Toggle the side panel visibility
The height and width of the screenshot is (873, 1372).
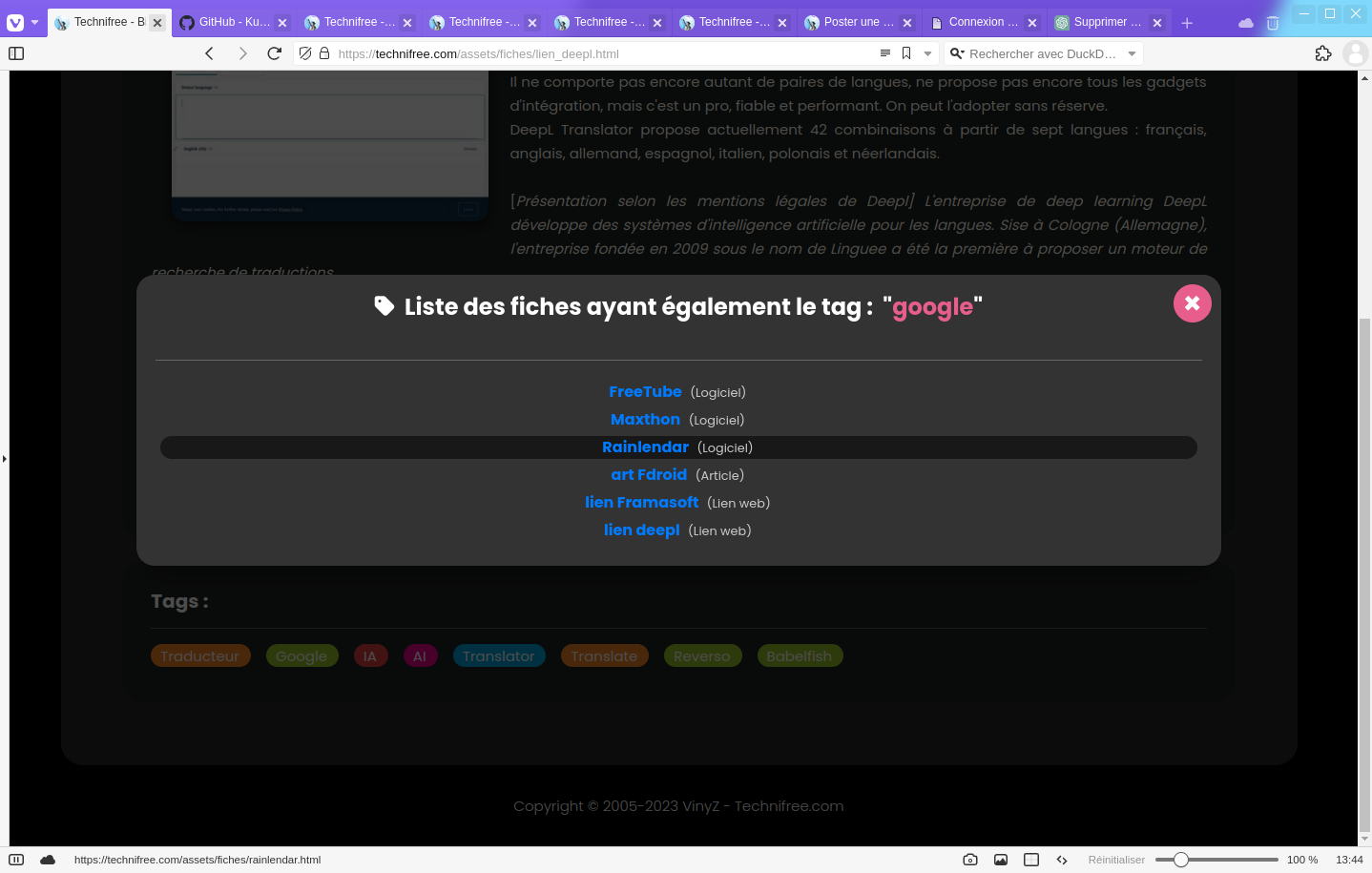click(x=16, y=53)
